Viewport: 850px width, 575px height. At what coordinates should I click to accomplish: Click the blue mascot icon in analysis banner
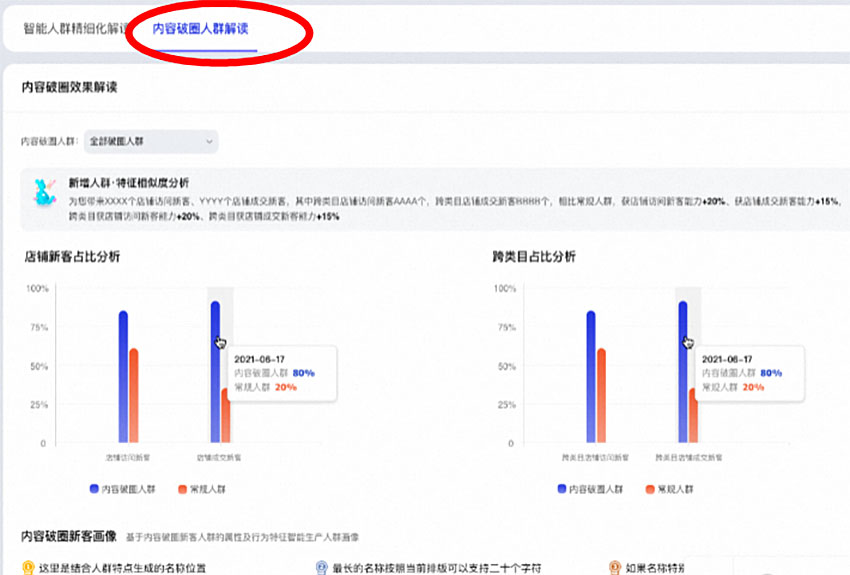click(x=44, y=192)
